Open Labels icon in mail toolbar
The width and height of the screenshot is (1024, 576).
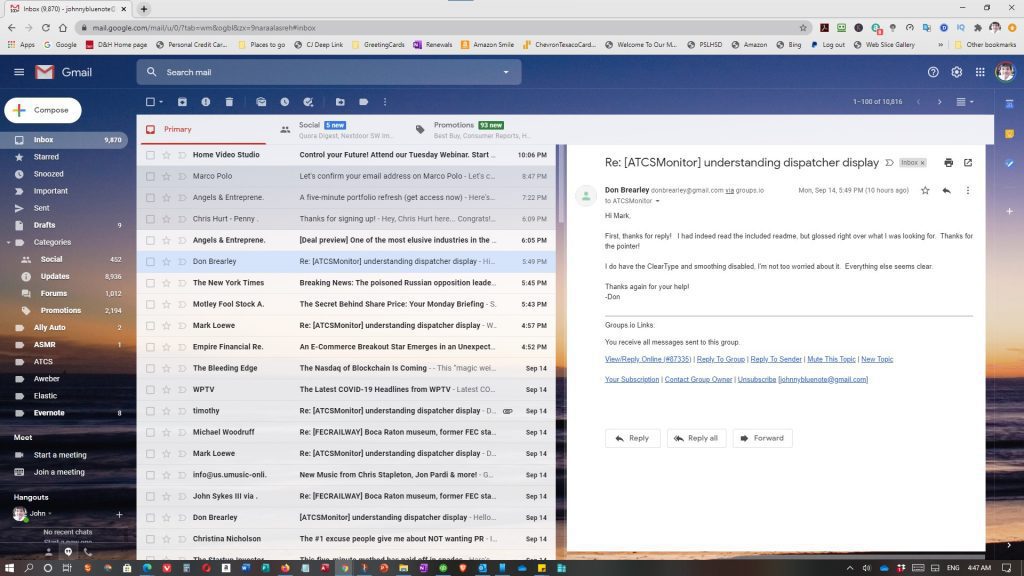[x=364, y=102]
